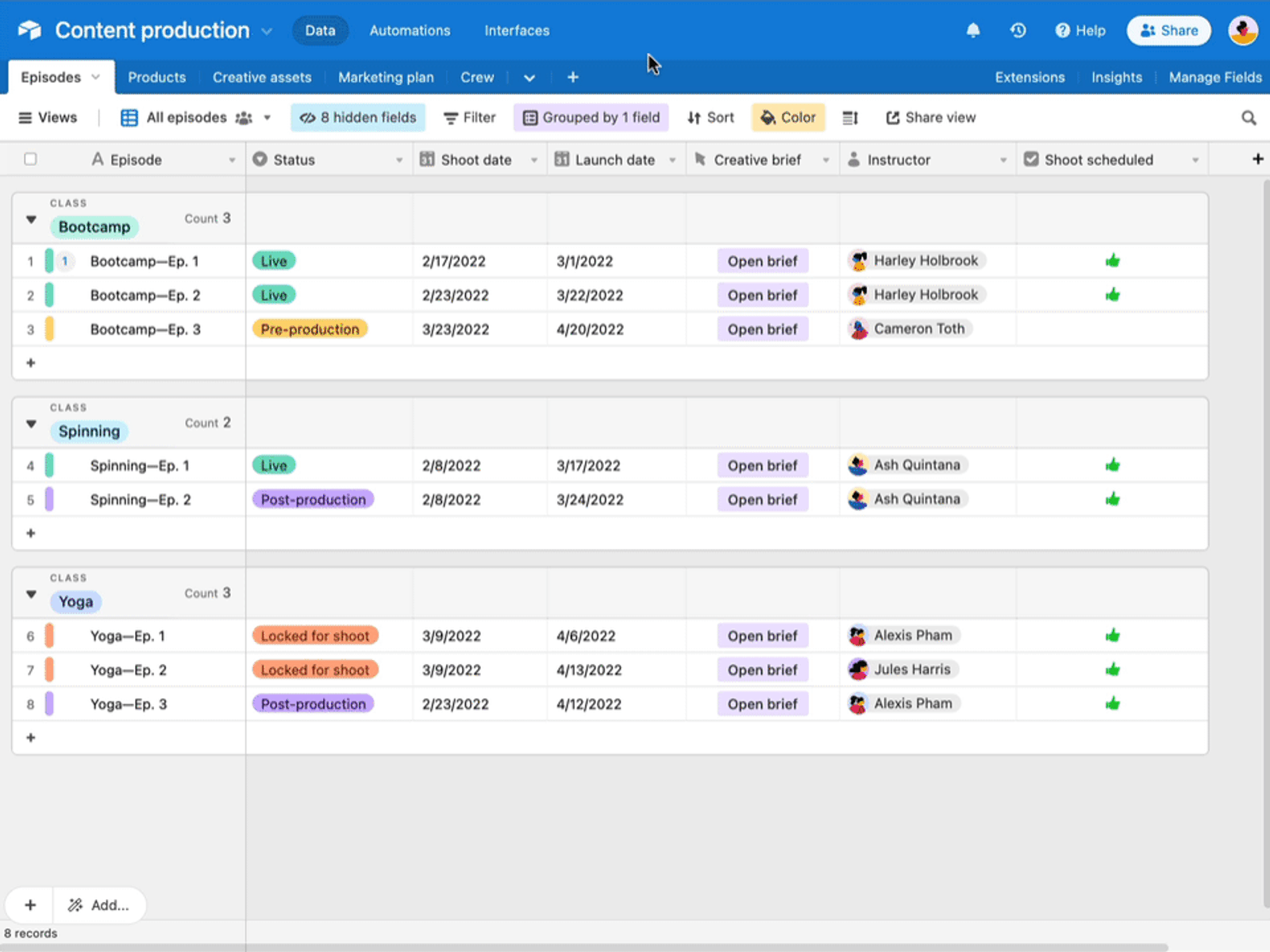Click the Airtable base logo icon
Image resolution: width=1270 pixels, height=952 pixels.
29,30
